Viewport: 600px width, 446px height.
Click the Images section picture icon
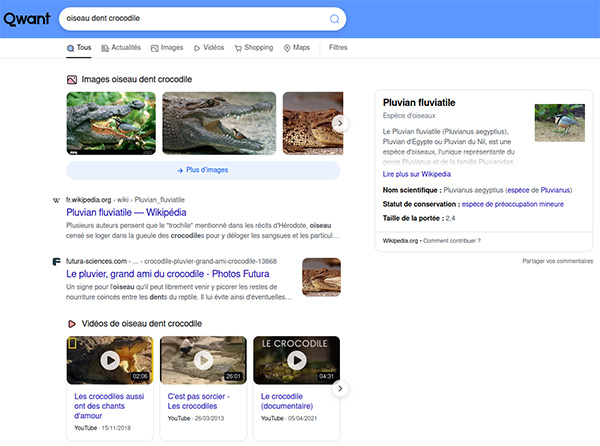[x=72, y=80]
